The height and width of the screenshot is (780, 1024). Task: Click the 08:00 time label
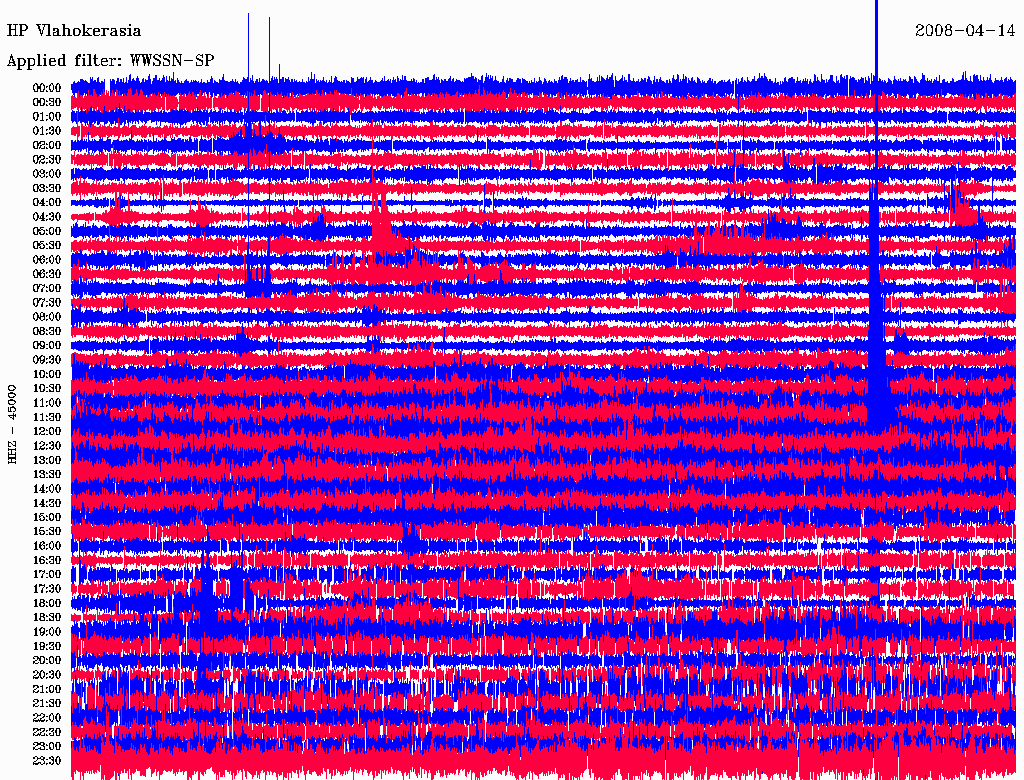(47, 317)
